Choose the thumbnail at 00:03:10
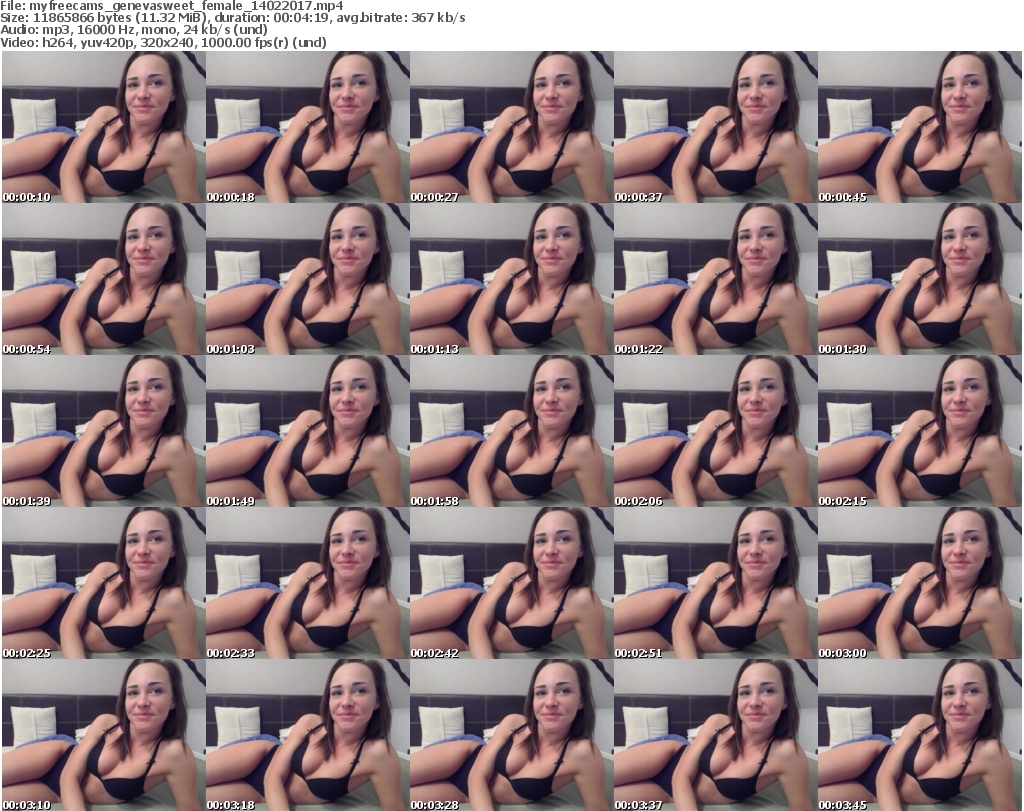 coord(104,735)
